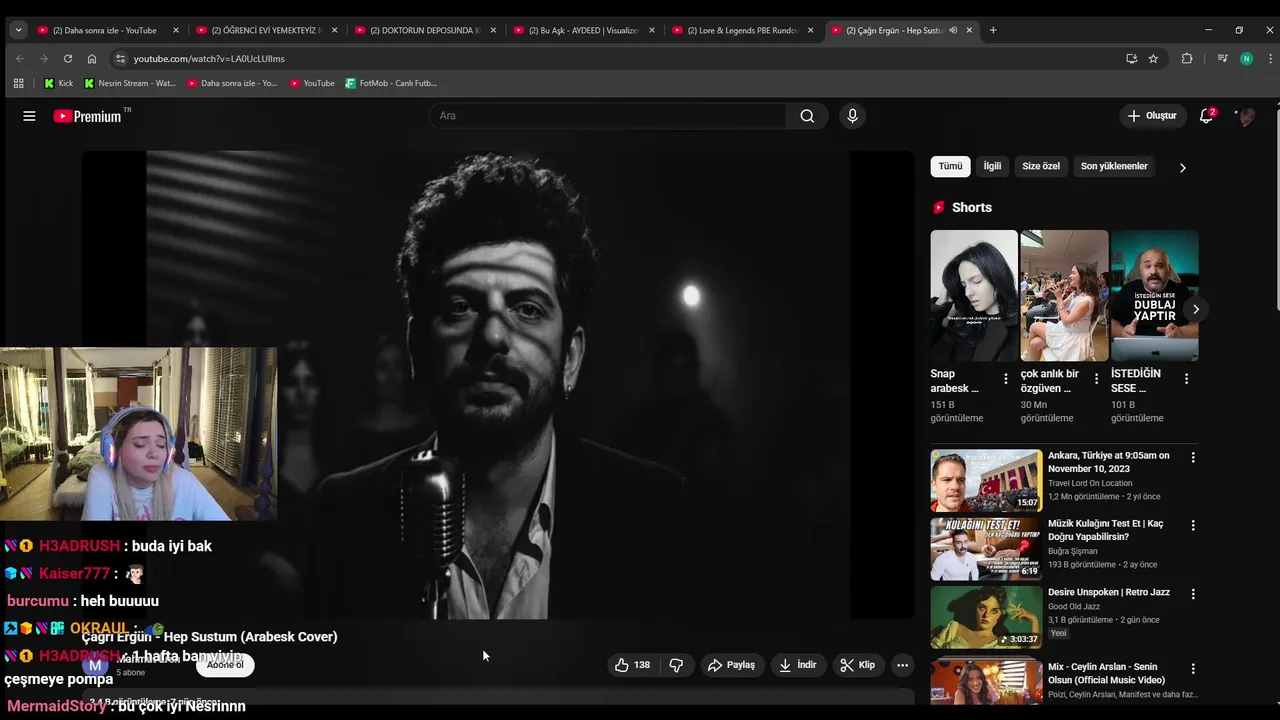Open options for Ankara, Türkiye video

pyautogui.click(x=1192, y=457)
